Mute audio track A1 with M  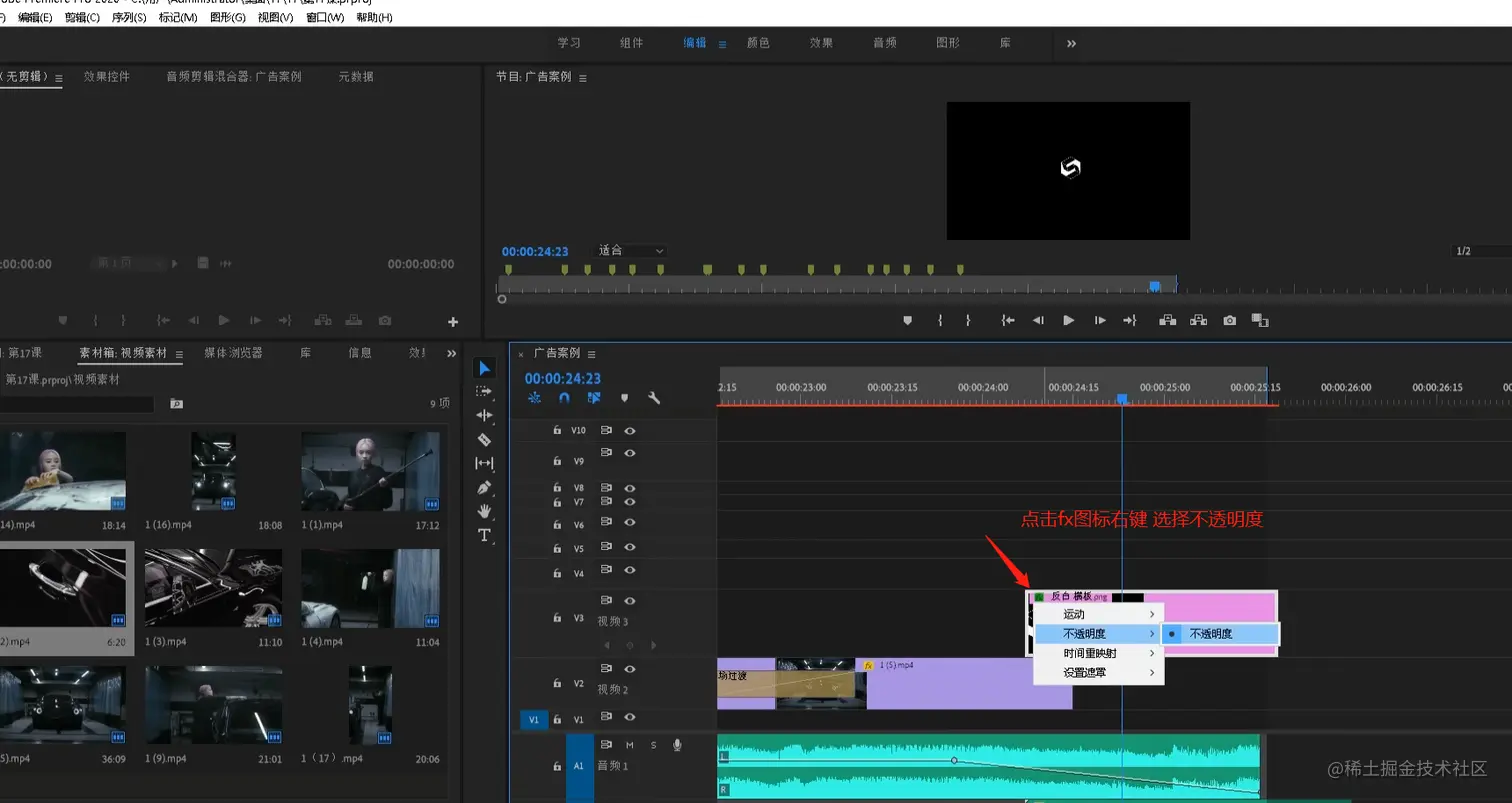(x=630, y=745)
